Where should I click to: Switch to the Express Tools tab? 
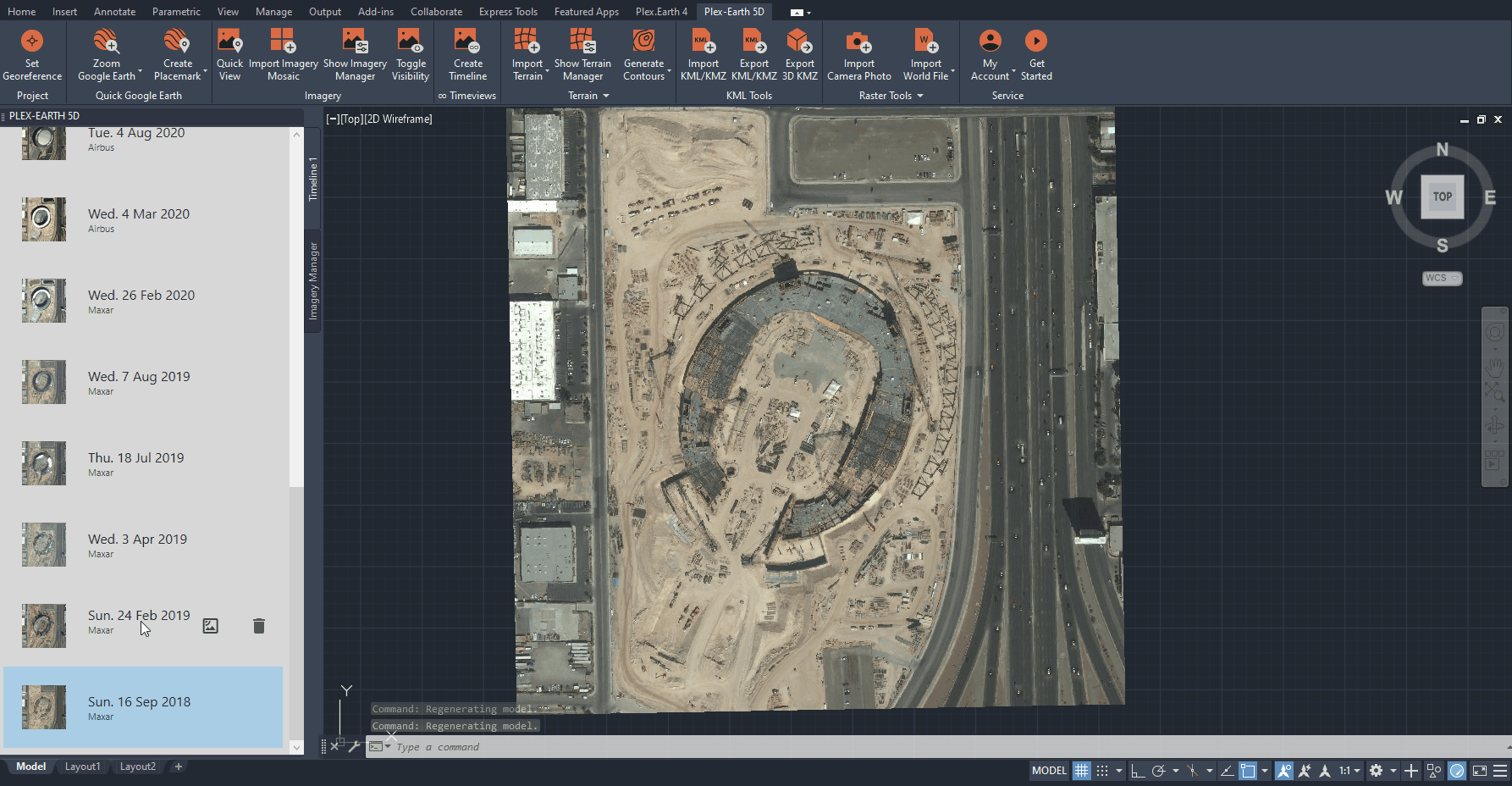(508, 11)
